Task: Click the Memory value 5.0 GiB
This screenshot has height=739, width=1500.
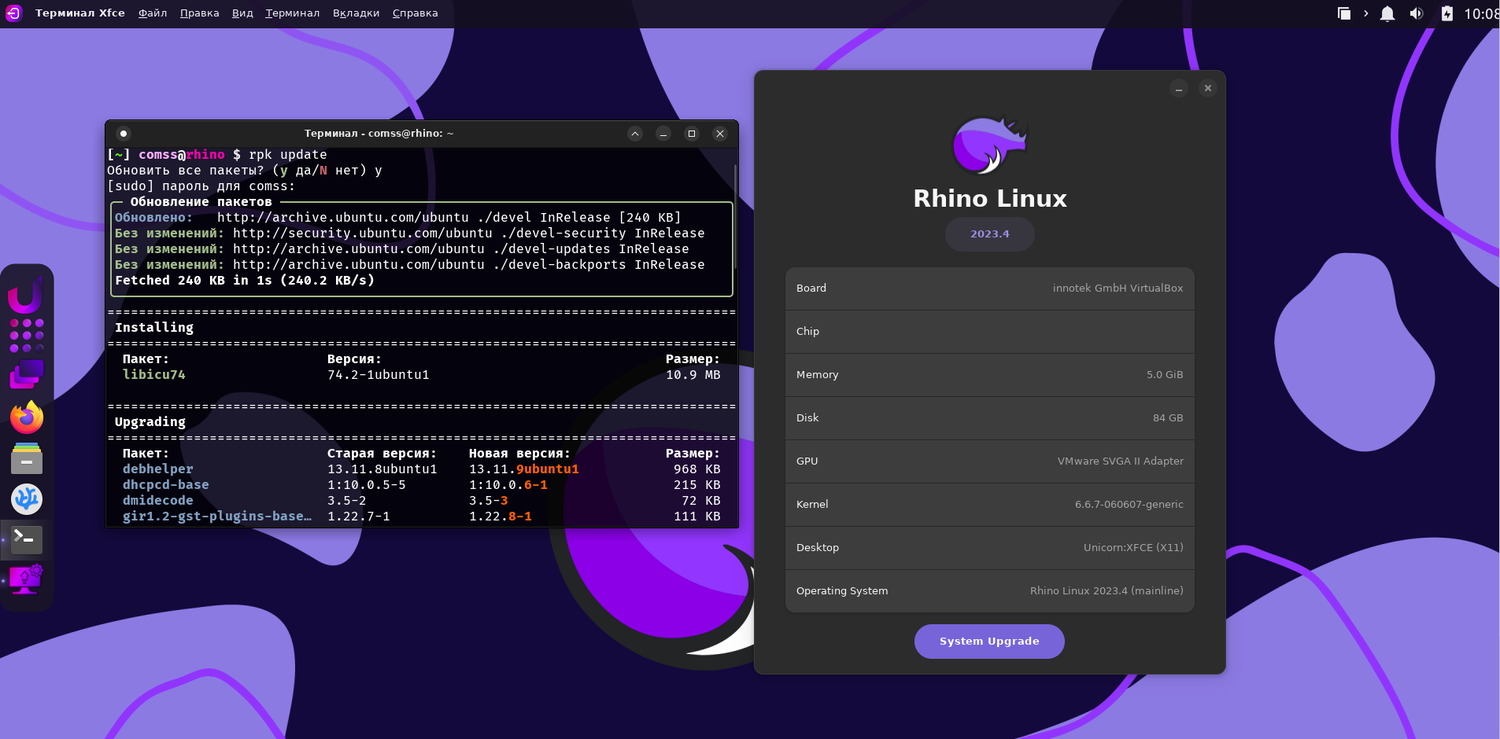Action: [1165, 375]
